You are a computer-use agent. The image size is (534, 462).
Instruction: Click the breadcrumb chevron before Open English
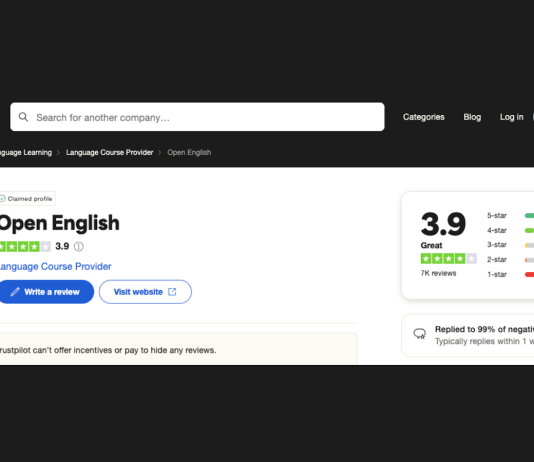160,153
